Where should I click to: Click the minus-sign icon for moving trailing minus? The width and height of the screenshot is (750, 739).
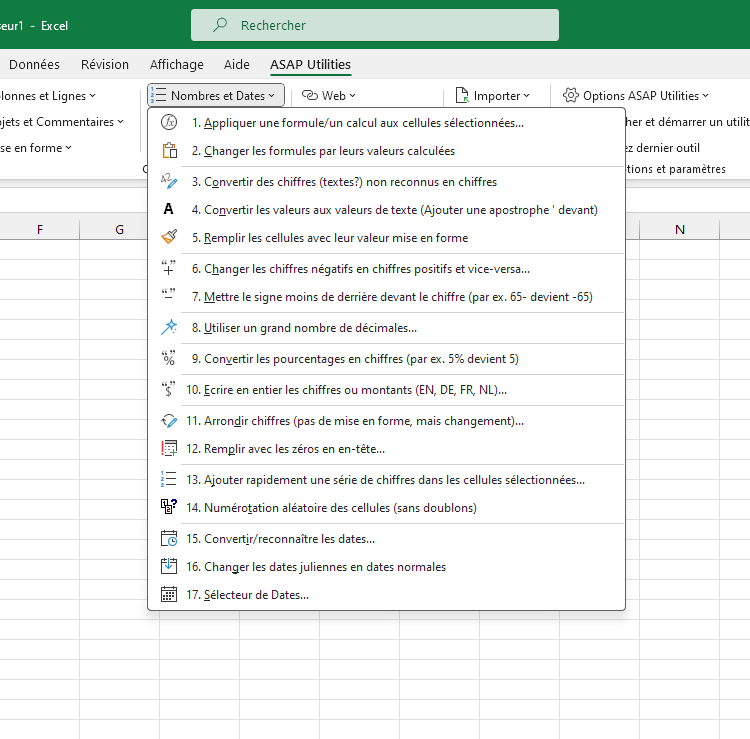click(168, 295)
